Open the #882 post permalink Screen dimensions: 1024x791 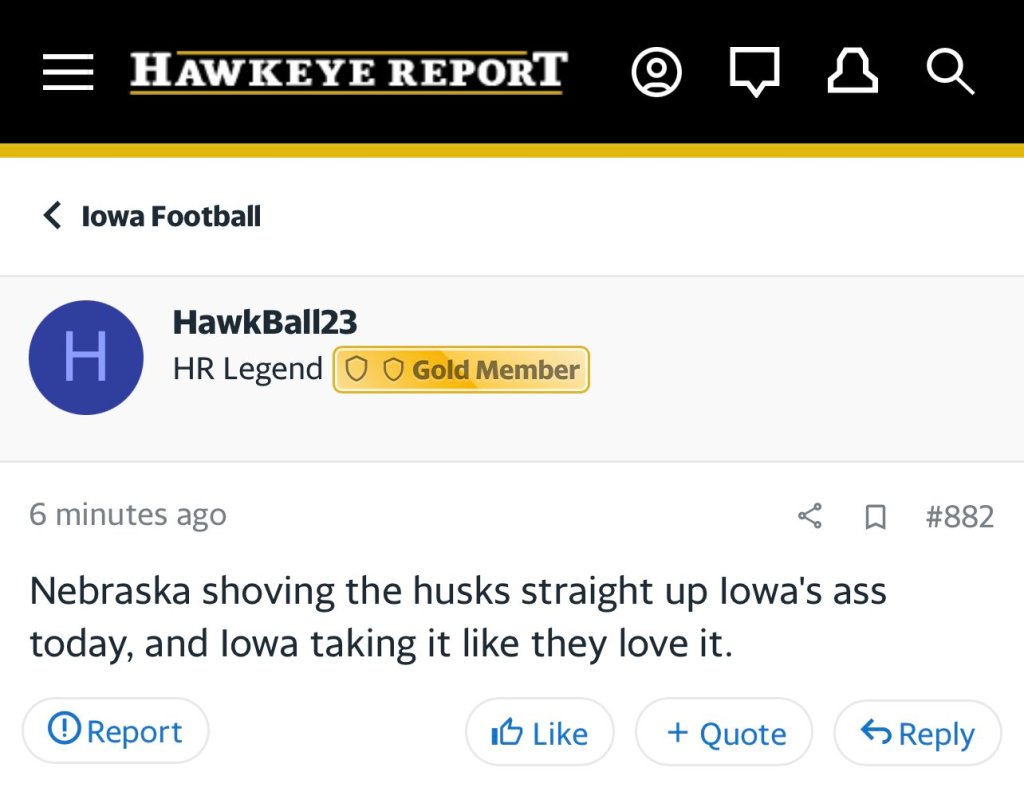click(x=959, y=516)
